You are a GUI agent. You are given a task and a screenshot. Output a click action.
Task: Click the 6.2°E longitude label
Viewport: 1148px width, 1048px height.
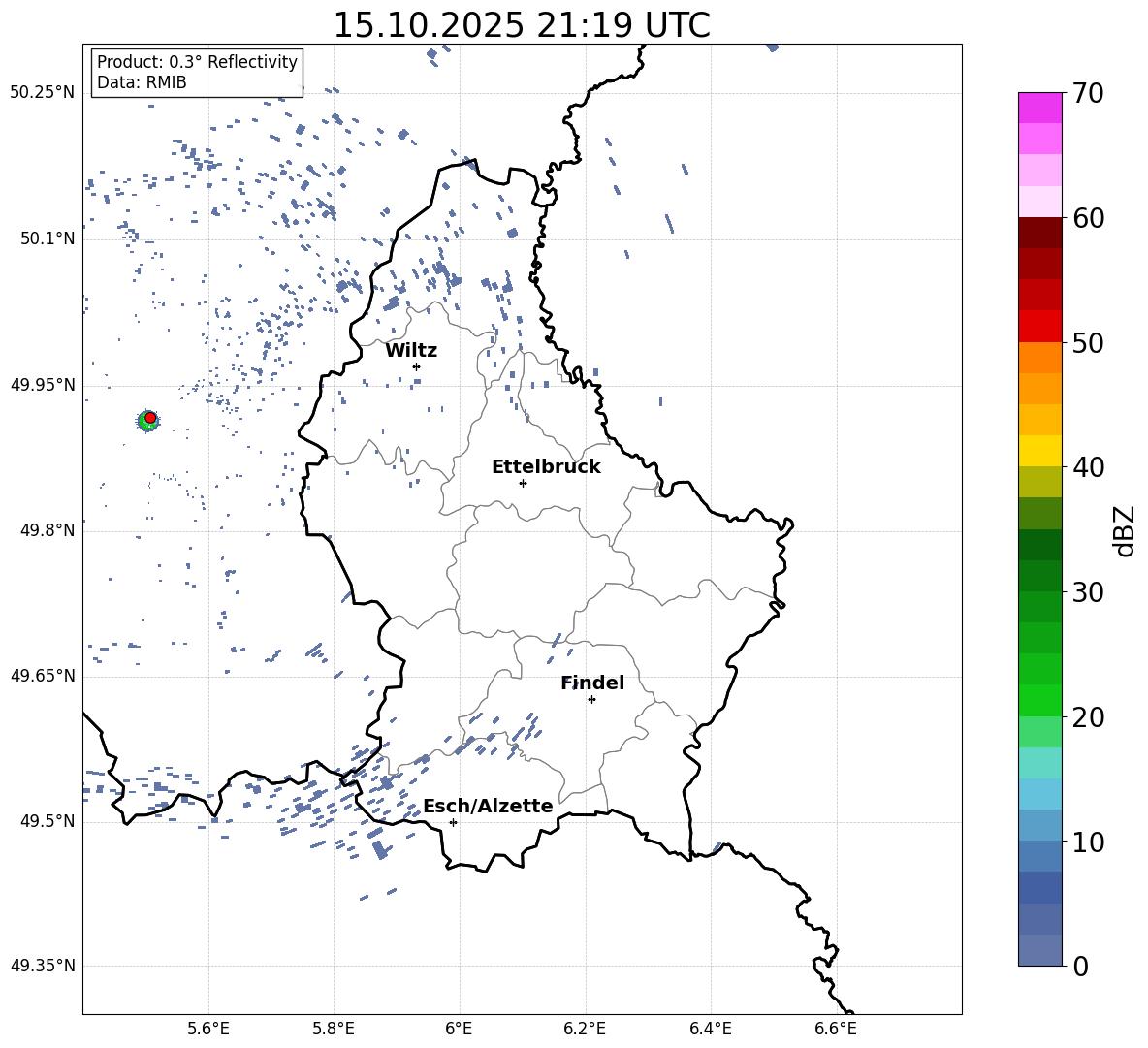tap(585, 1029)
